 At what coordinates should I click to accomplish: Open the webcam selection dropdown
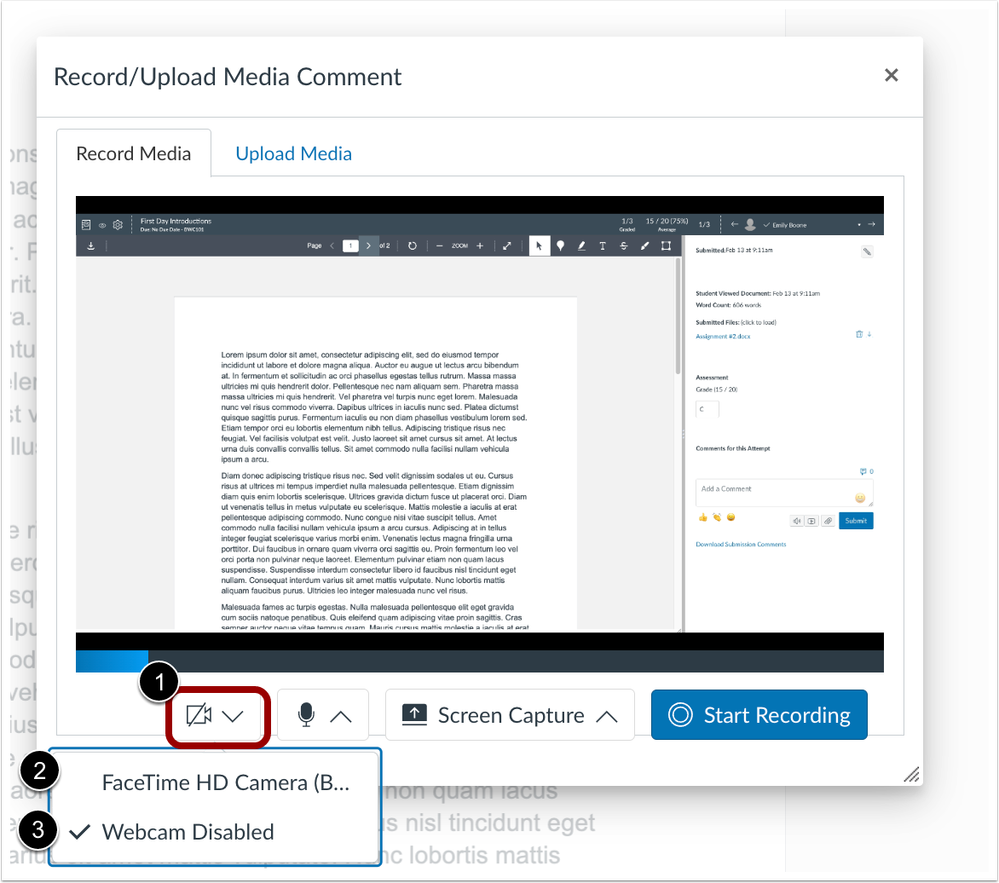216,715
